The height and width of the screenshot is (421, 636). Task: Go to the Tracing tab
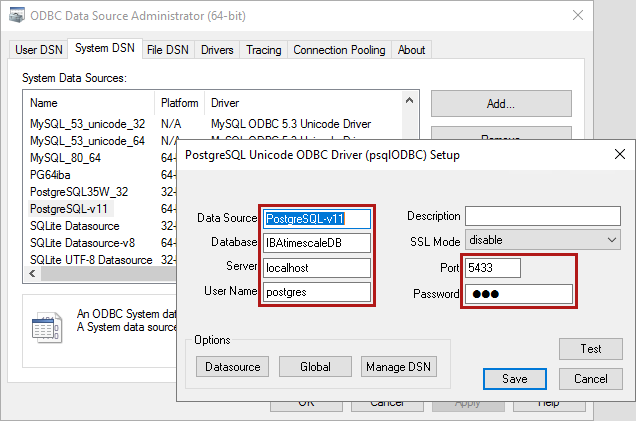pyautogui.click(x=264, y=50)
